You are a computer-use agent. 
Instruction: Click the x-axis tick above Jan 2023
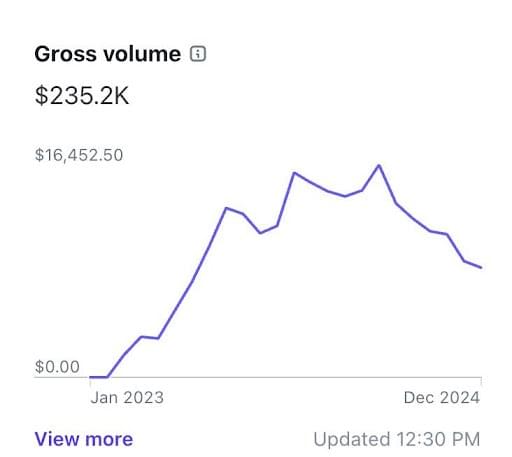pyautogui.click(x=90, y=382)
